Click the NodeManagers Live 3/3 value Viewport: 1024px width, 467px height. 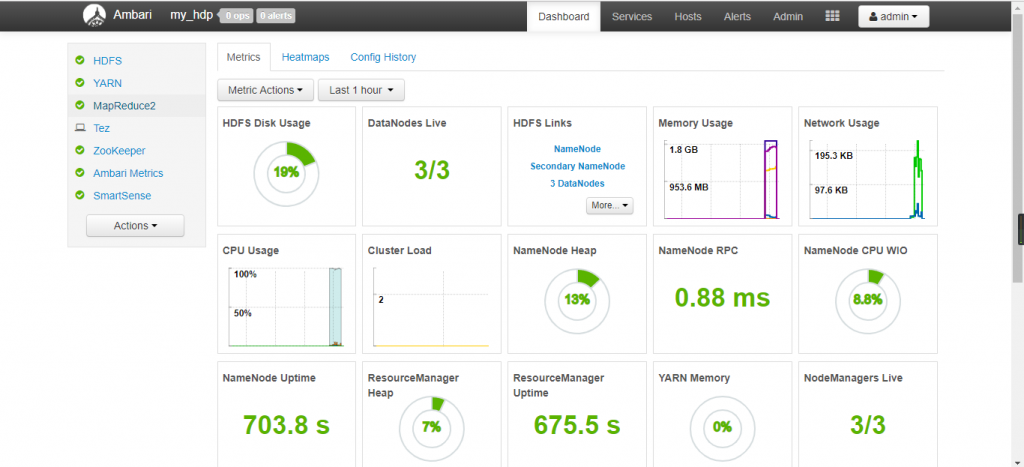(868, 425)
